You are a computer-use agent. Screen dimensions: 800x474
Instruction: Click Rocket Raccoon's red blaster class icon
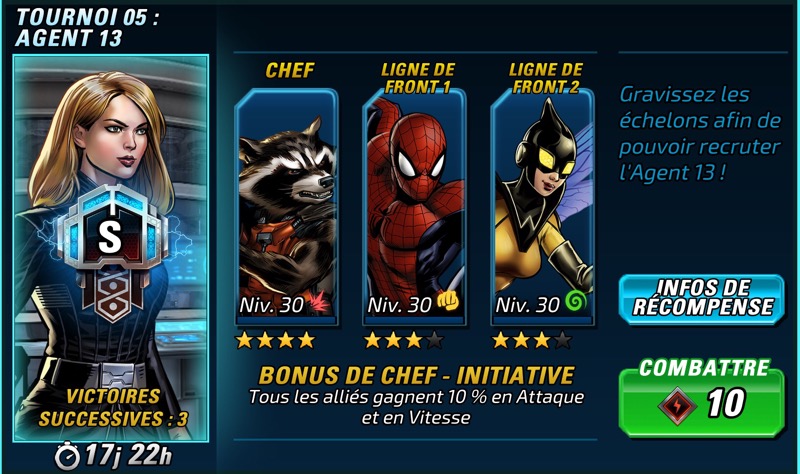(x=320, y=302)
